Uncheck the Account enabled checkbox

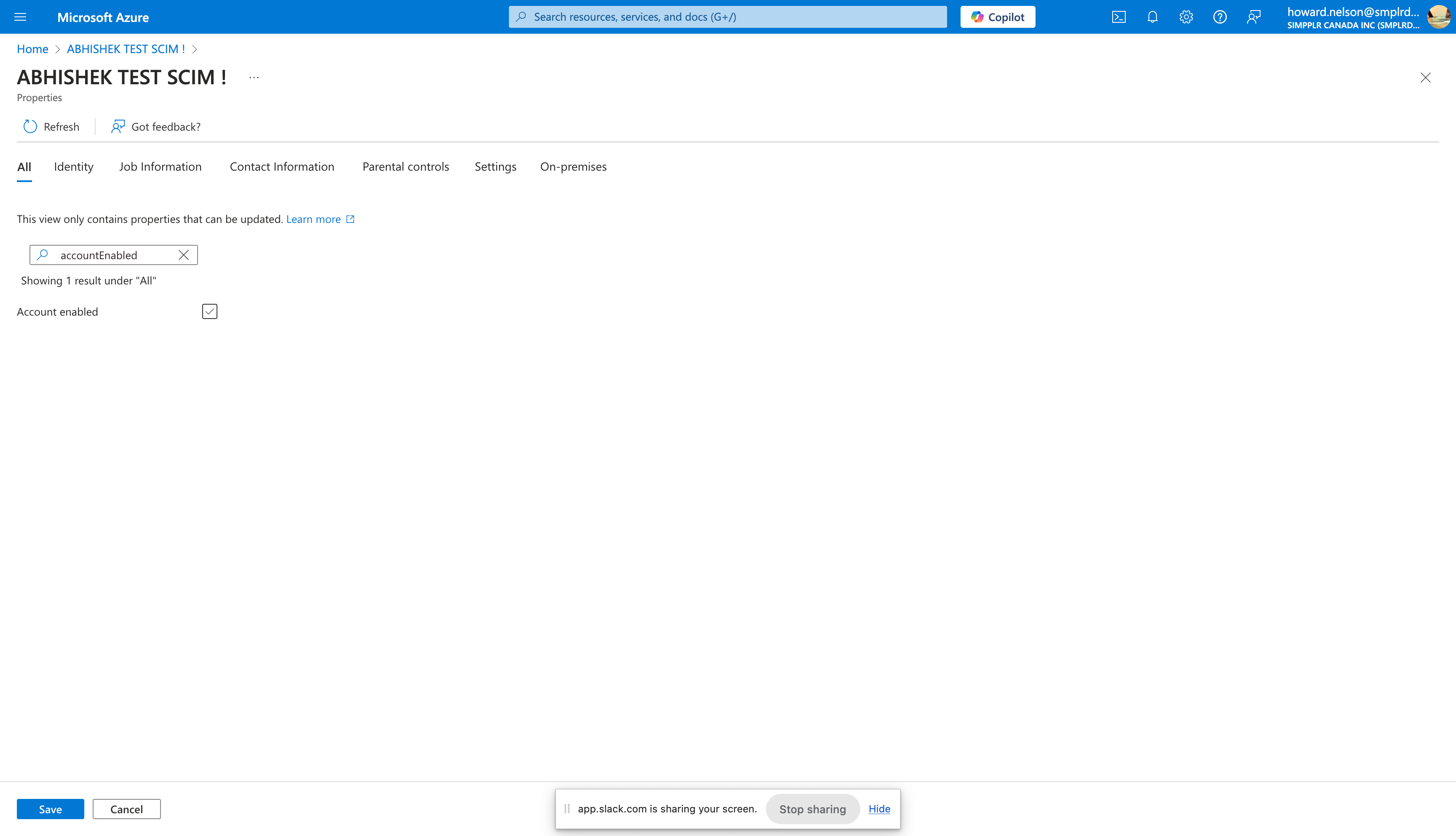(209, 311)
